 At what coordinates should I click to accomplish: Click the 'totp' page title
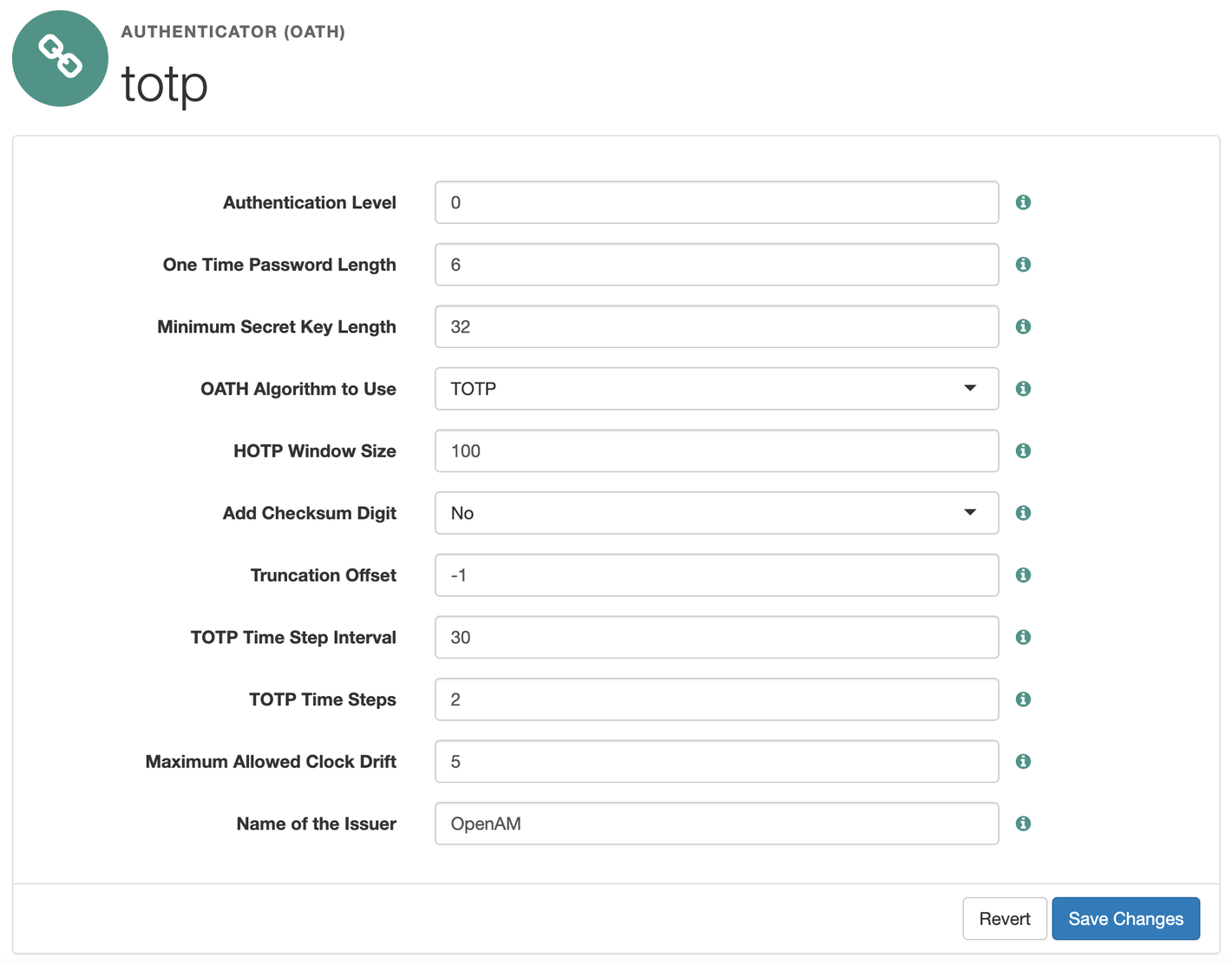tap(165, 85)
